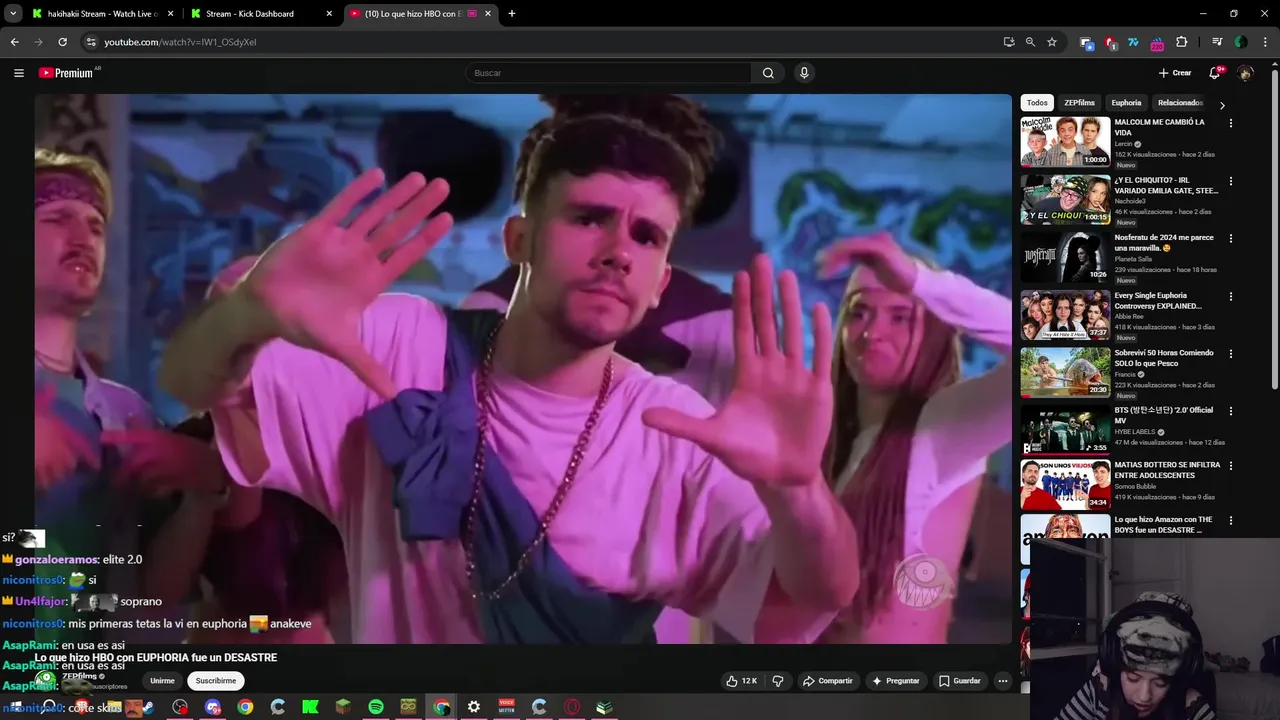
Task: Reload the current page
Action: point(62,42)
